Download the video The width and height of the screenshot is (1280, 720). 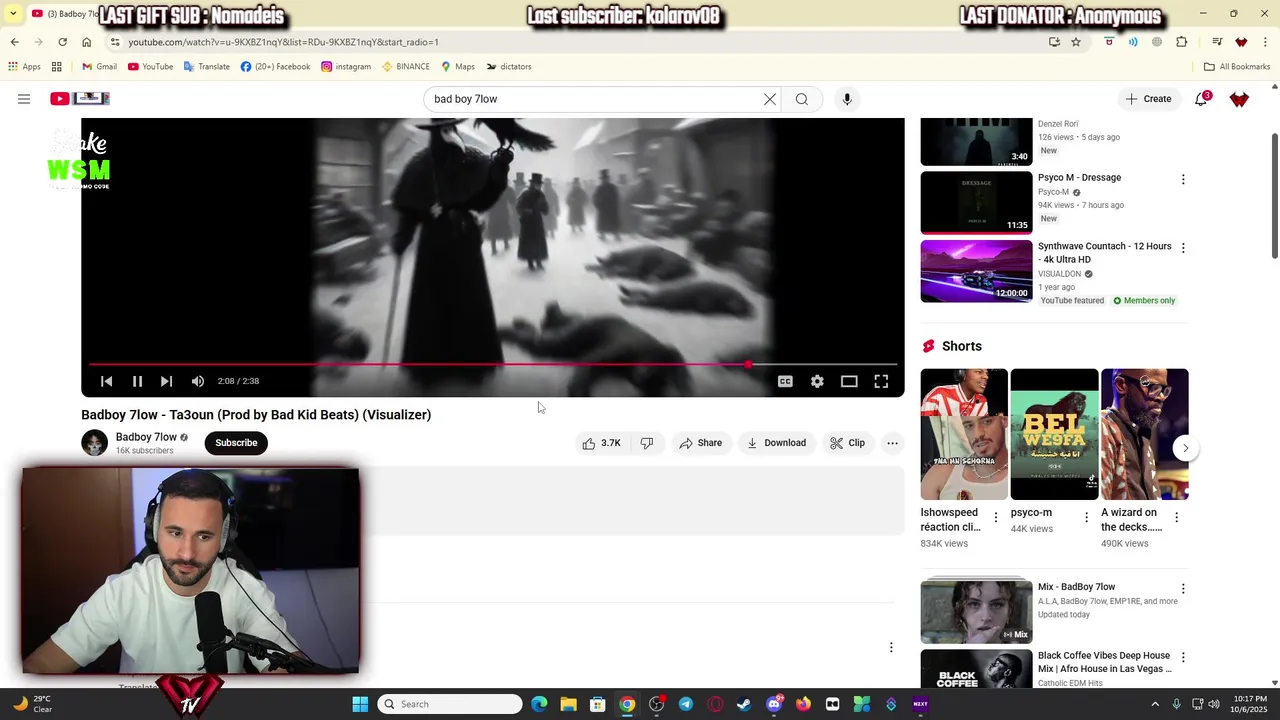click(x=776, y=443)
